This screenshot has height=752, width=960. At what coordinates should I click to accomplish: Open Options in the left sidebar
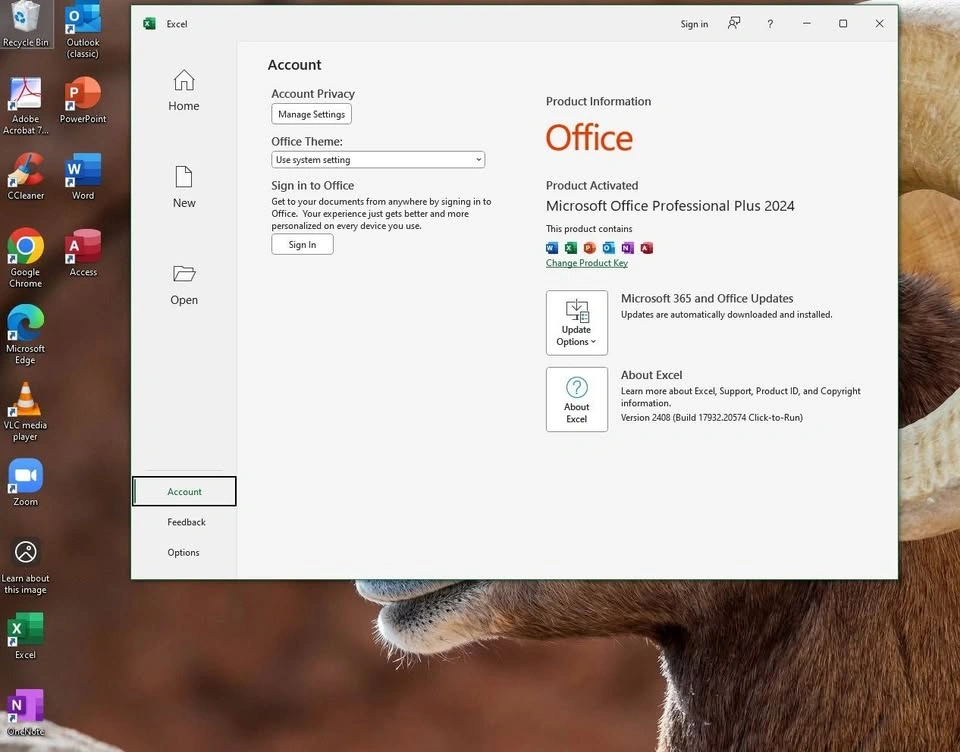(184, 553)
